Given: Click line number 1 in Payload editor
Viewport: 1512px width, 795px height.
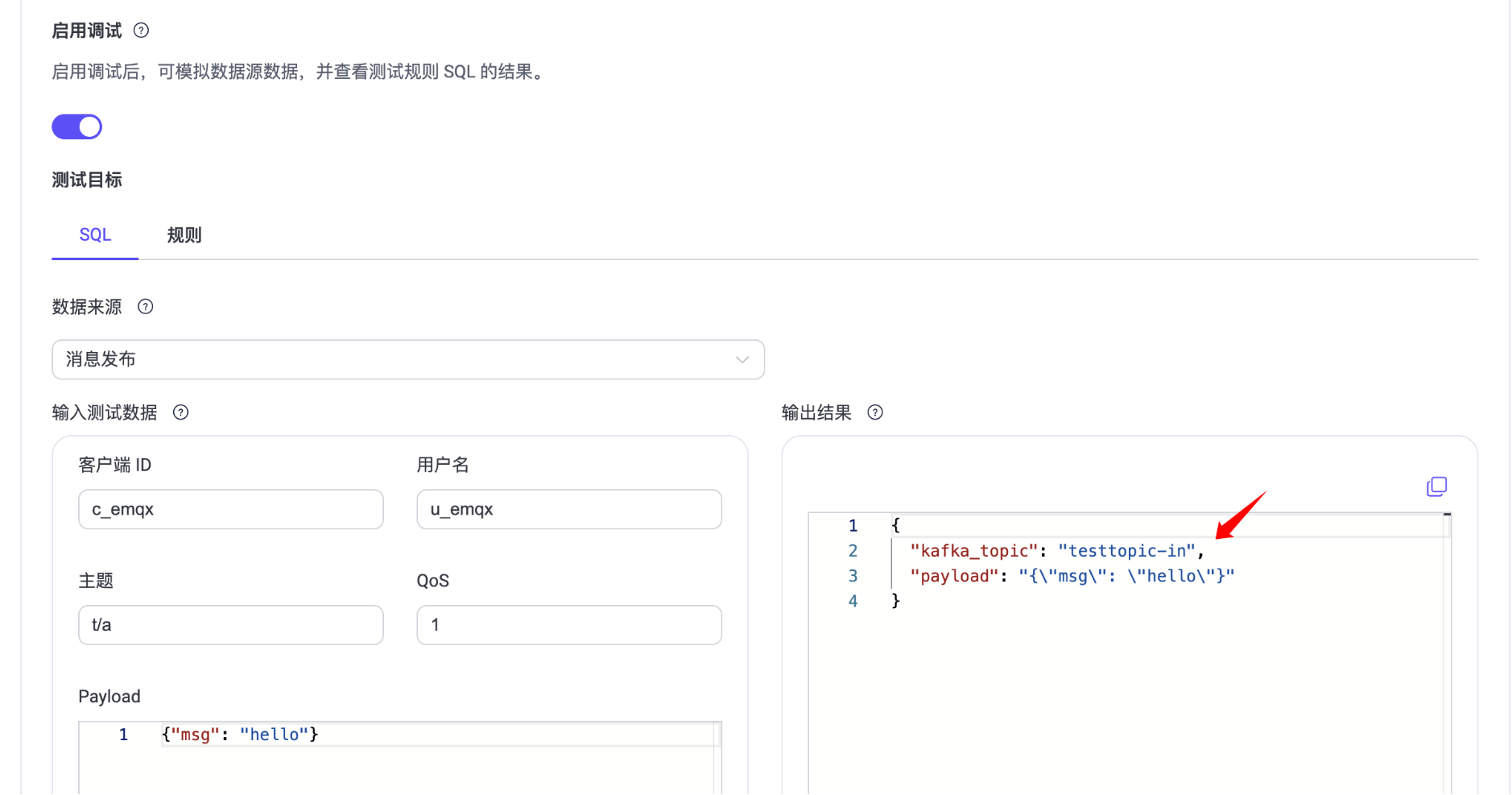Looking at the screenshot, I should (123, 734).
